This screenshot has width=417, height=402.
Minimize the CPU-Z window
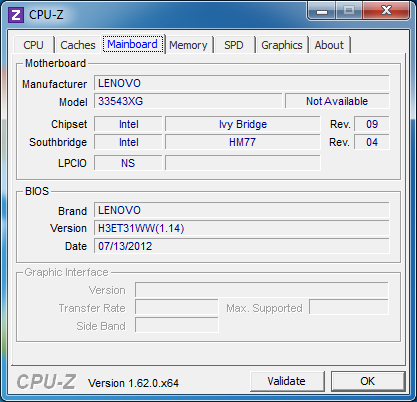[322, 11]
